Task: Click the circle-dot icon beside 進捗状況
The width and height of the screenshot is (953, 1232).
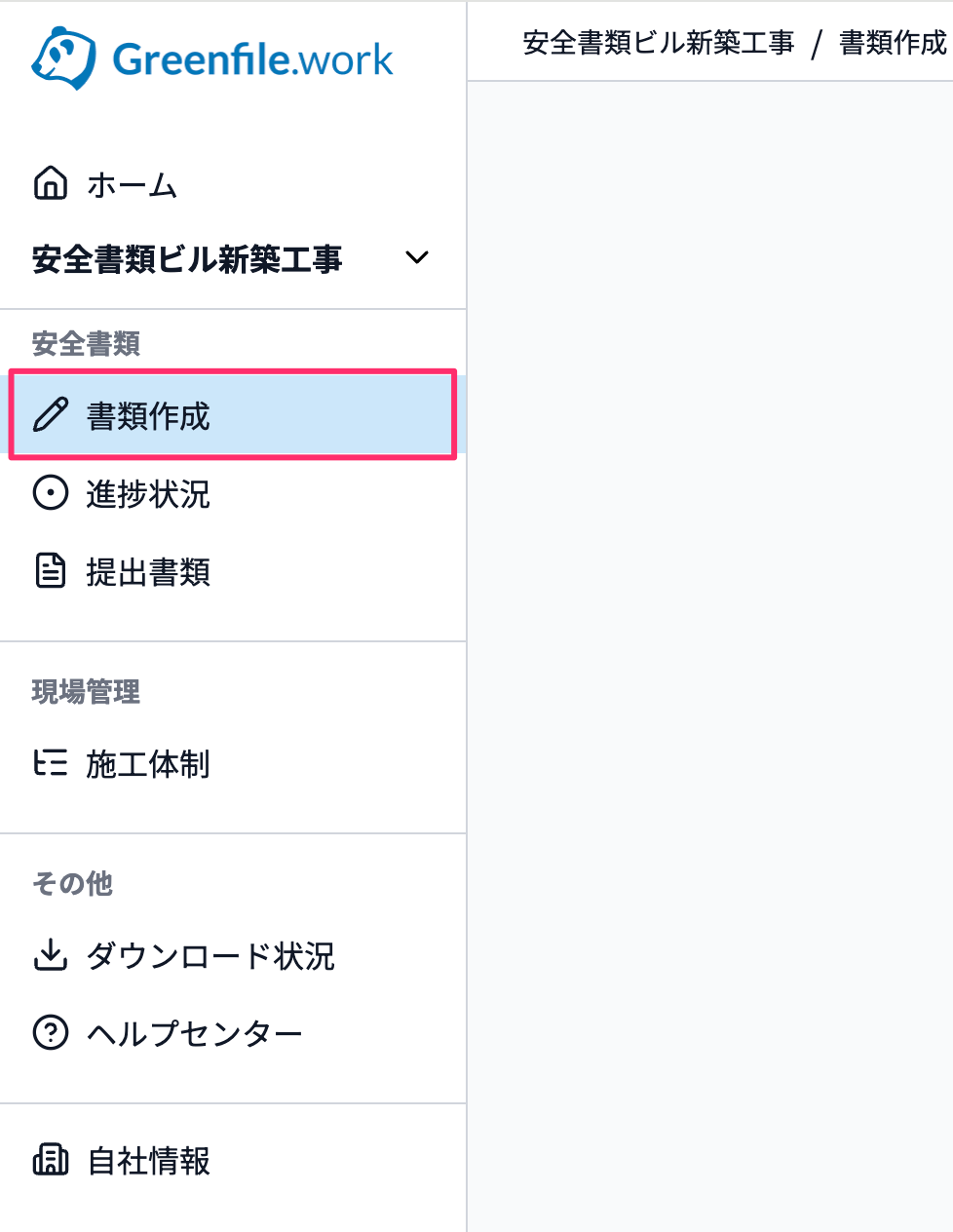Action: pyautogui.click(x=51, y=492)
